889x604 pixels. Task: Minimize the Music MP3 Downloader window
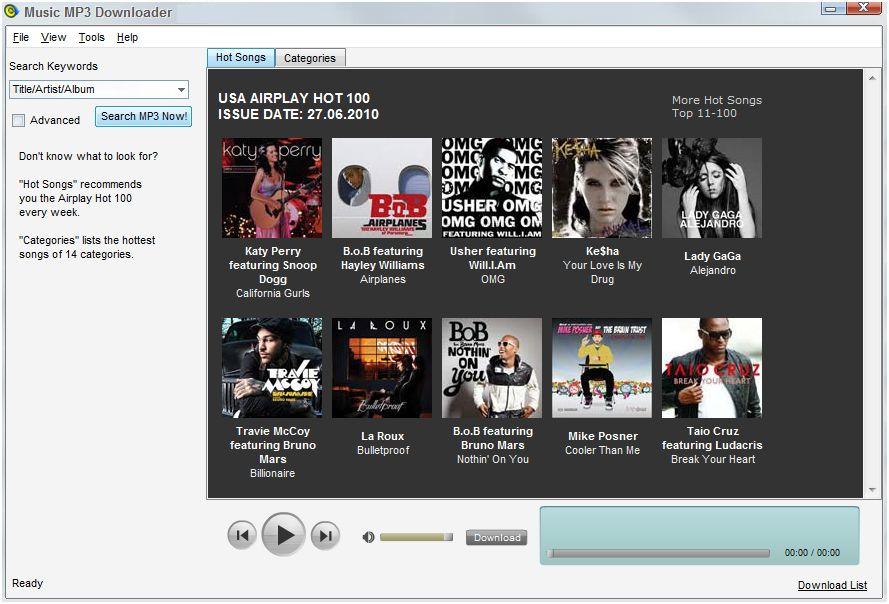coord(832,8)
